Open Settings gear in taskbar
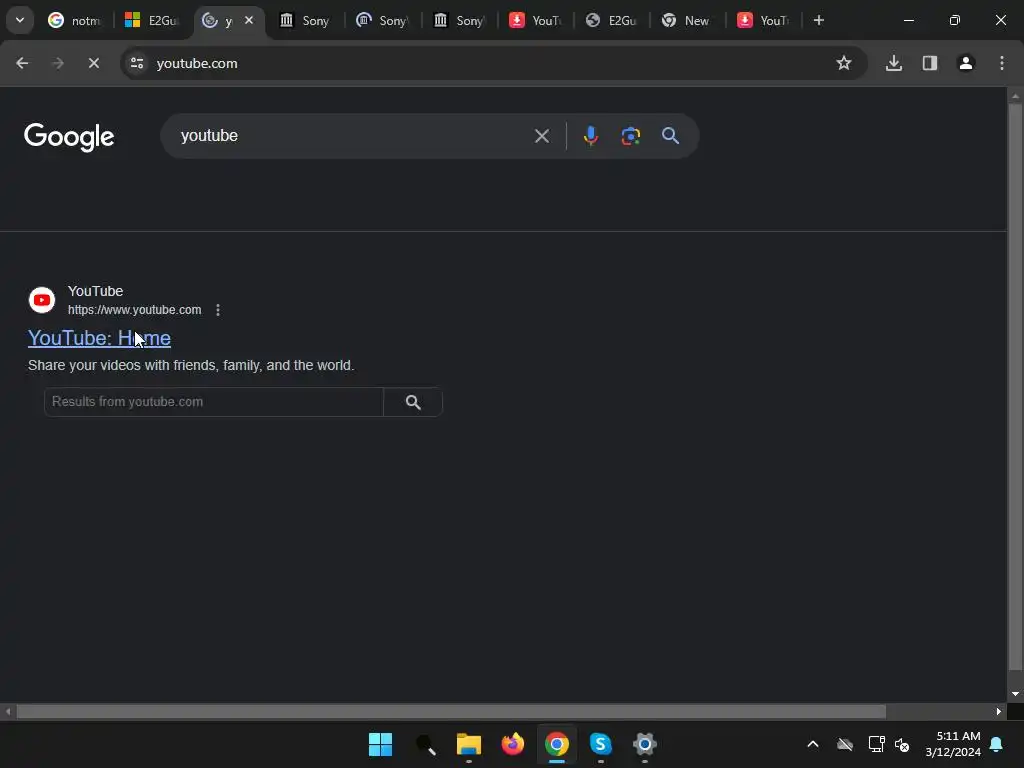 pos(645,744)
